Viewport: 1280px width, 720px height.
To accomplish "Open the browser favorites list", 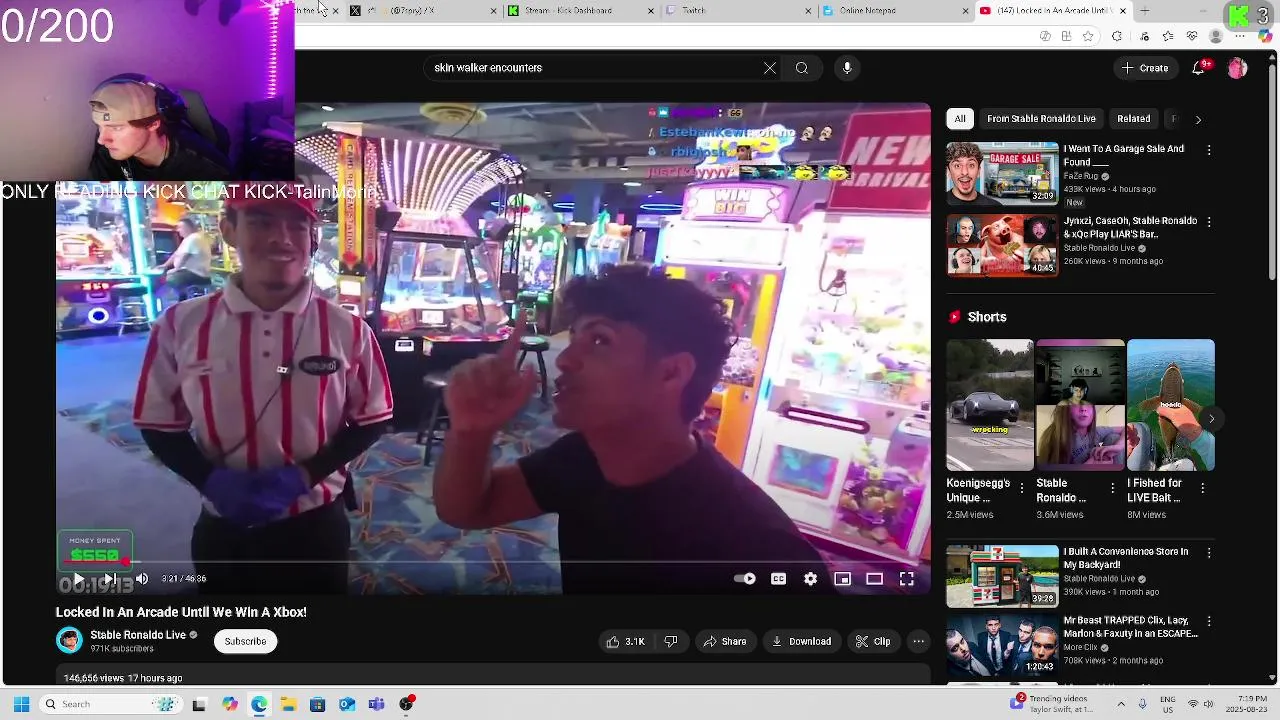I will pos(1167,36).
